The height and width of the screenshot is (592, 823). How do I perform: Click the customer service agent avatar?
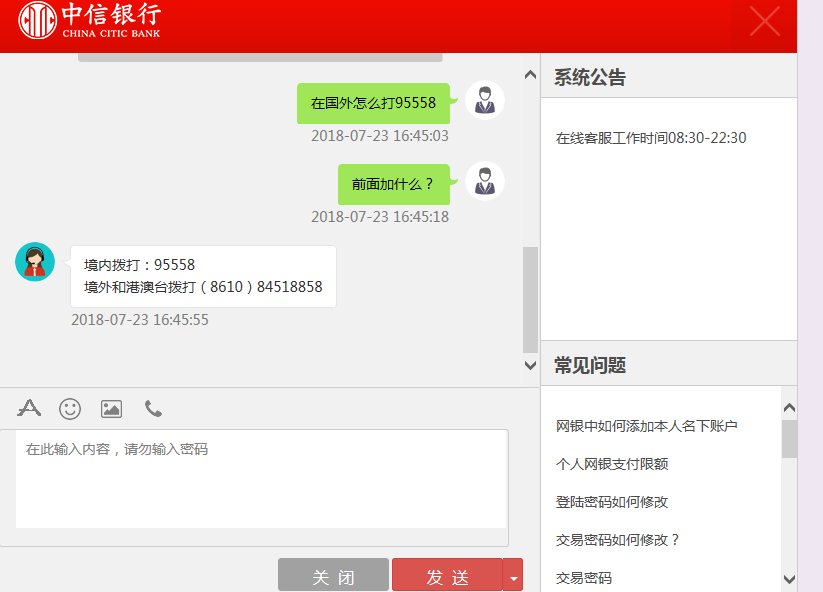click(33, 262)
